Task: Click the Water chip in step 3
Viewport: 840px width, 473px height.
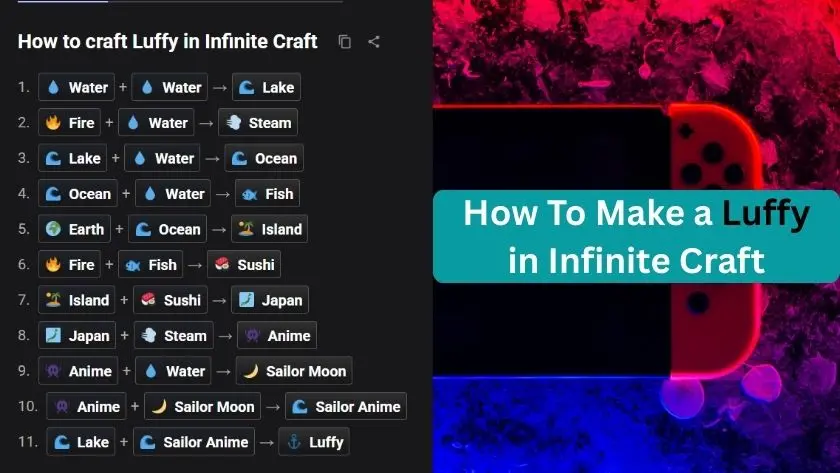Action: pyautogui.click(x=162, y=159)
